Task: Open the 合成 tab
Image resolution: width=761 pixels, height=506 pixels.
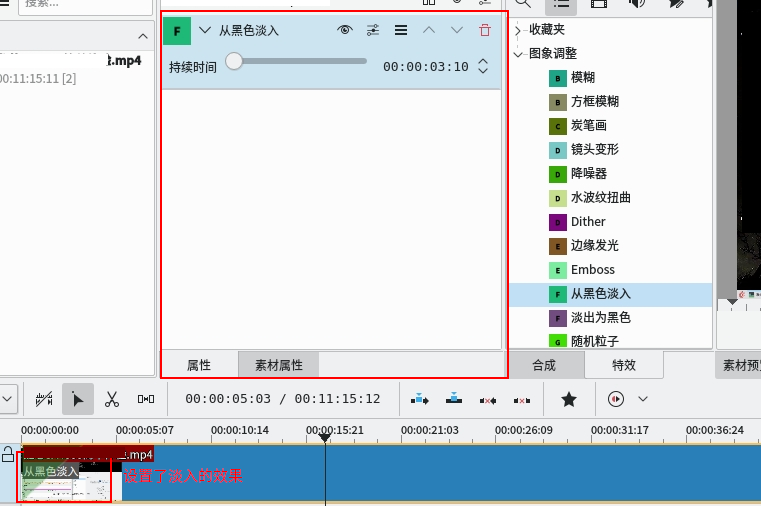Action: coord(544,365)
